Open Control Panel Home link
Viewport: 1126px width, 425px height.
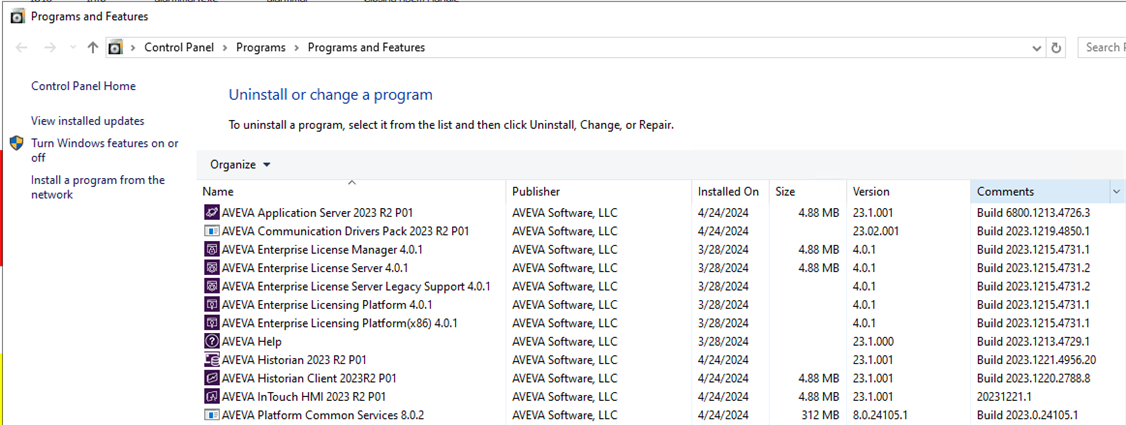click(83, 86)
